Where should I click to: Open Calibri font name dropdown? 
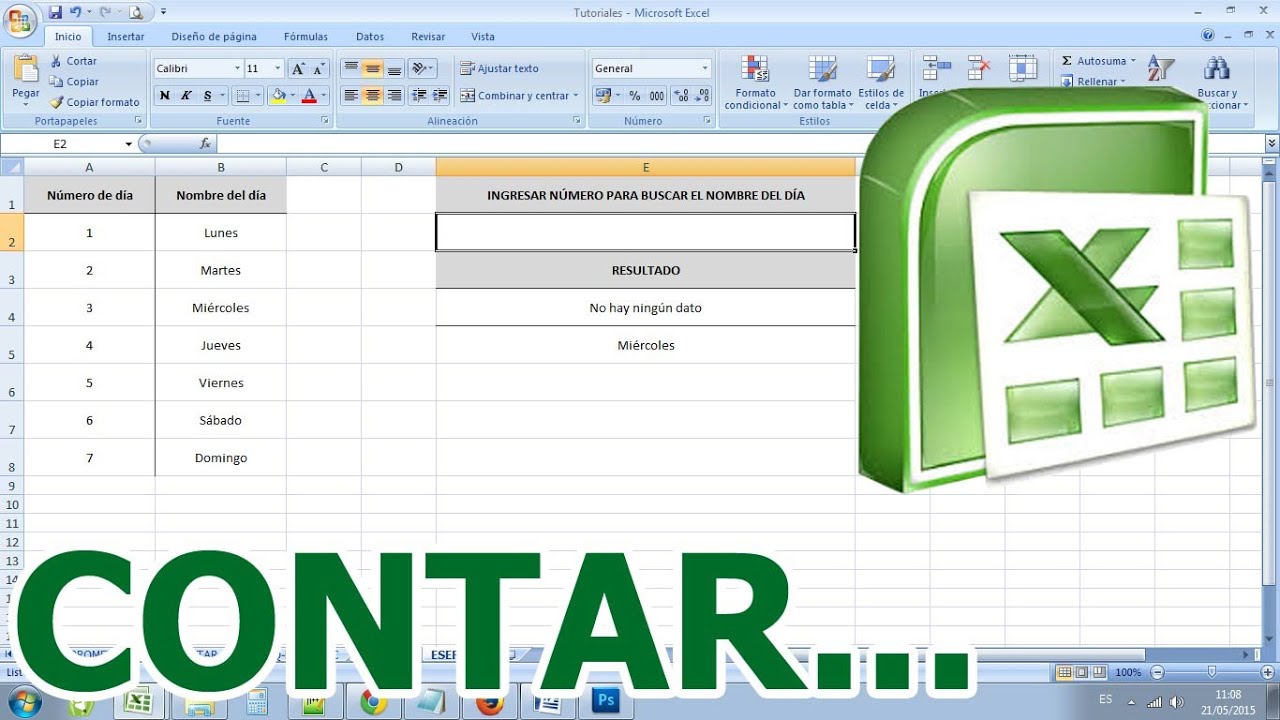click(237, 69)
